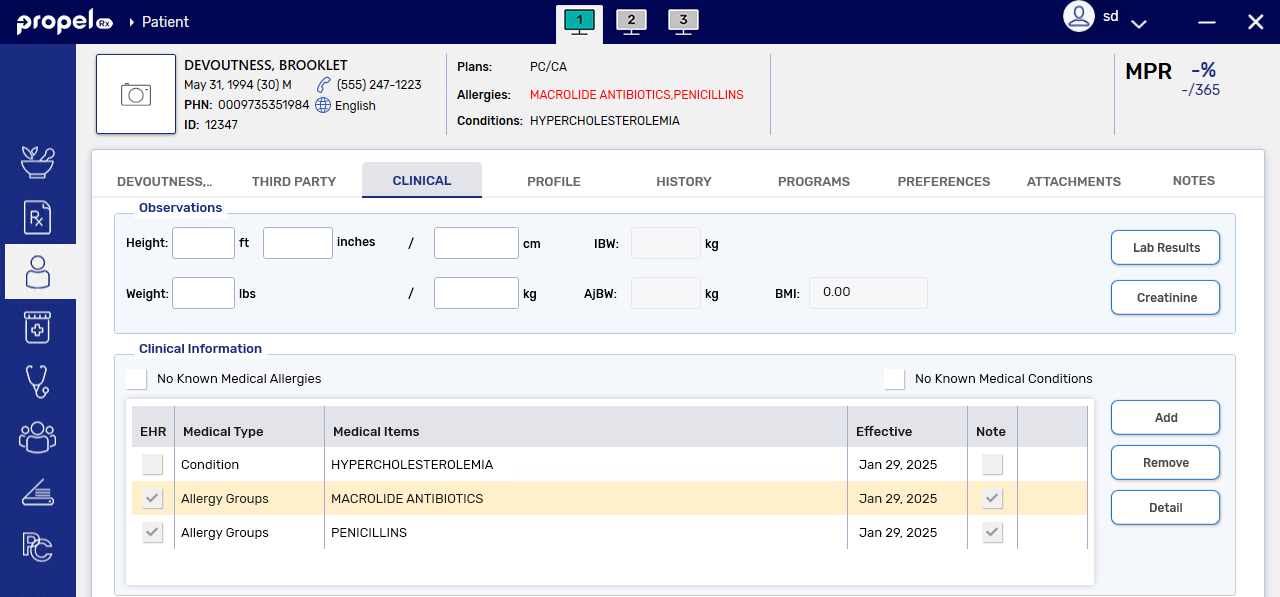Expand the Patient breadcrumb arrow
Viewport: 1280px width, 597px height.
pyautogui.click(x=131, y=22)
